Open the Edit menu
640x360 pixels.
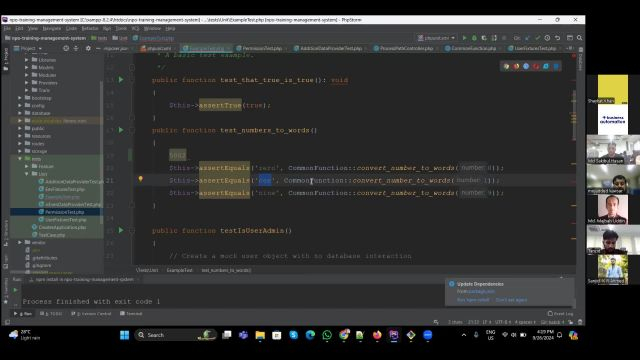19,29
